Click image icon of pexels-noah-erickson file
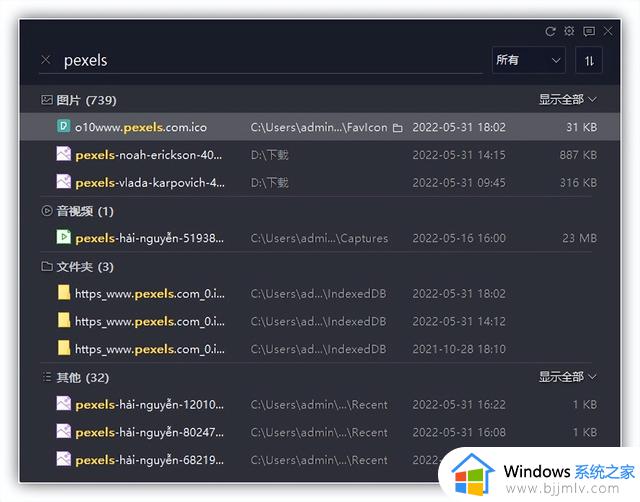Image resolution: width=640 pixels, height=502 pixels. [63, 154]
